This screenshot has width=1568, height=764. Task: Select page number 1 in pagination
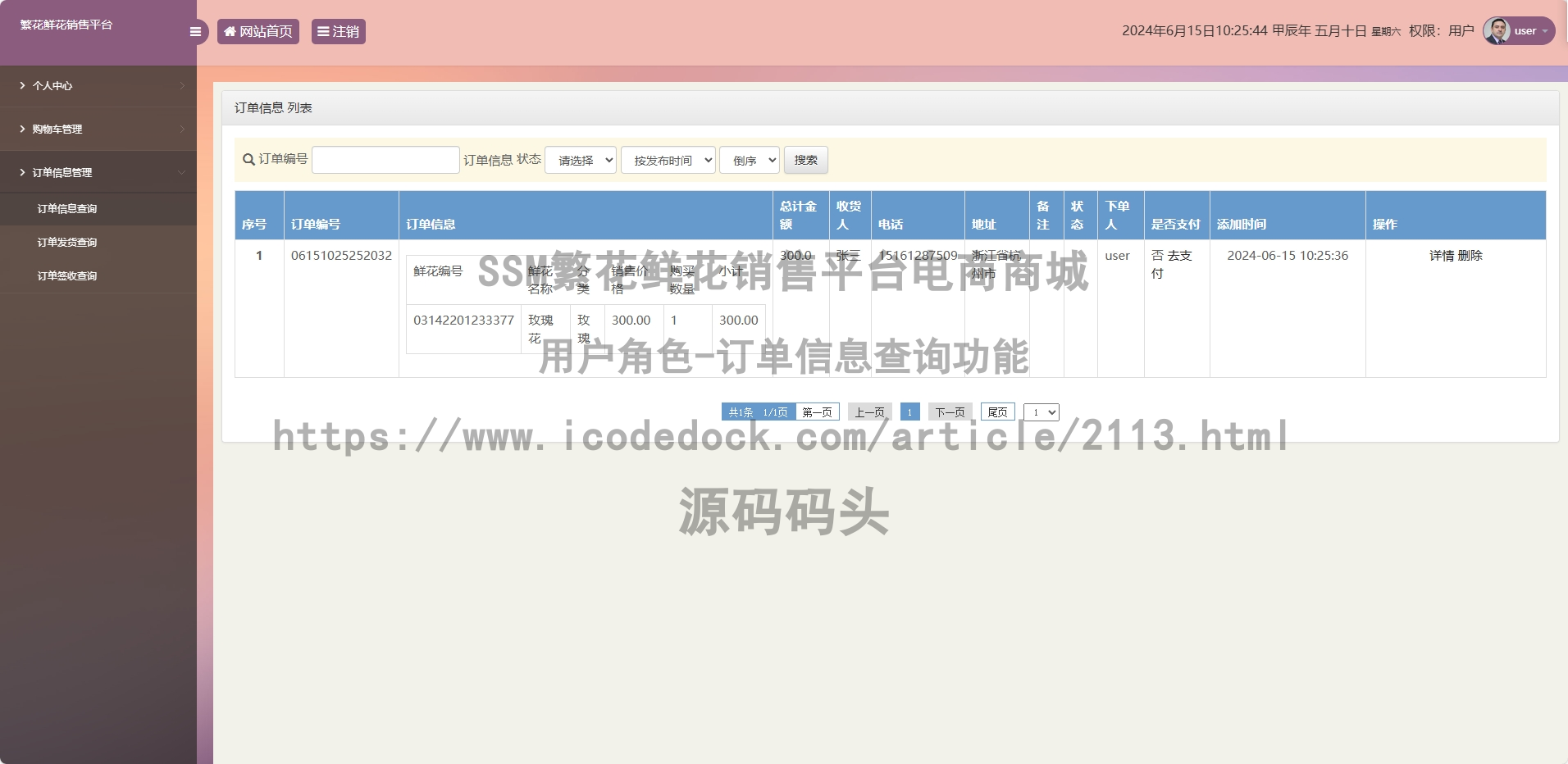[x=909, y=412]
